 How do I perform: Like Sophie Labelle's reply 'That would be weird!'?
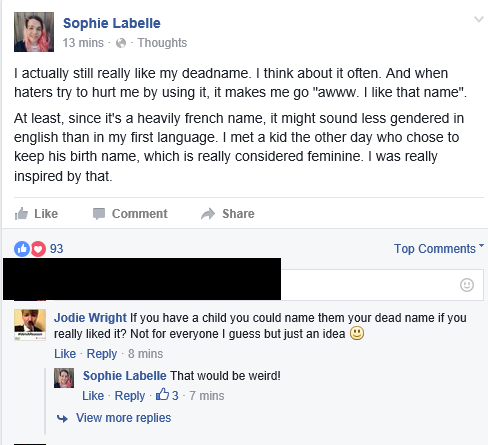(93, 396)
